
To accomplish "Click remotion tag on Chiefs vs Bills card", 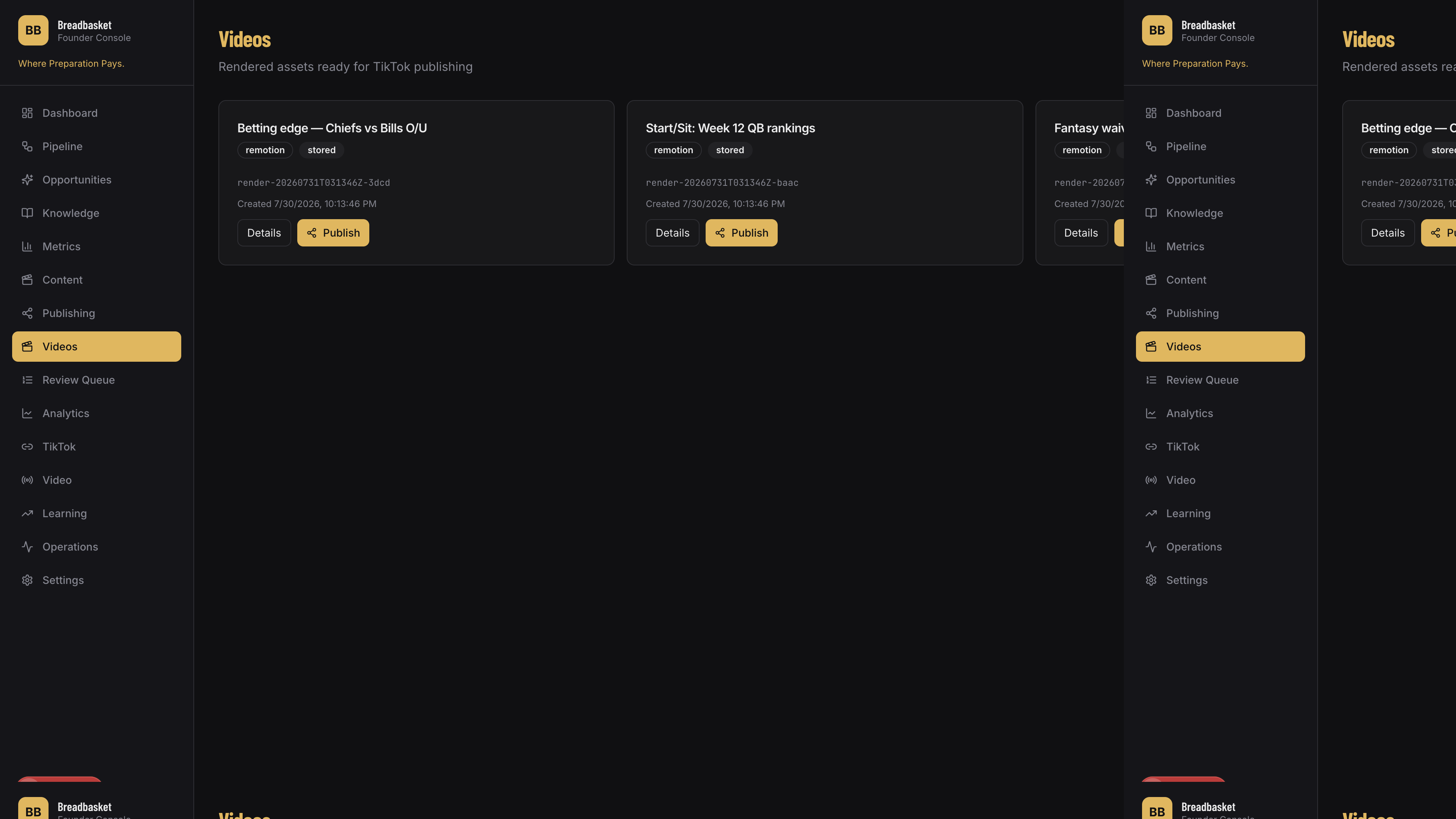I will (265, 150).
